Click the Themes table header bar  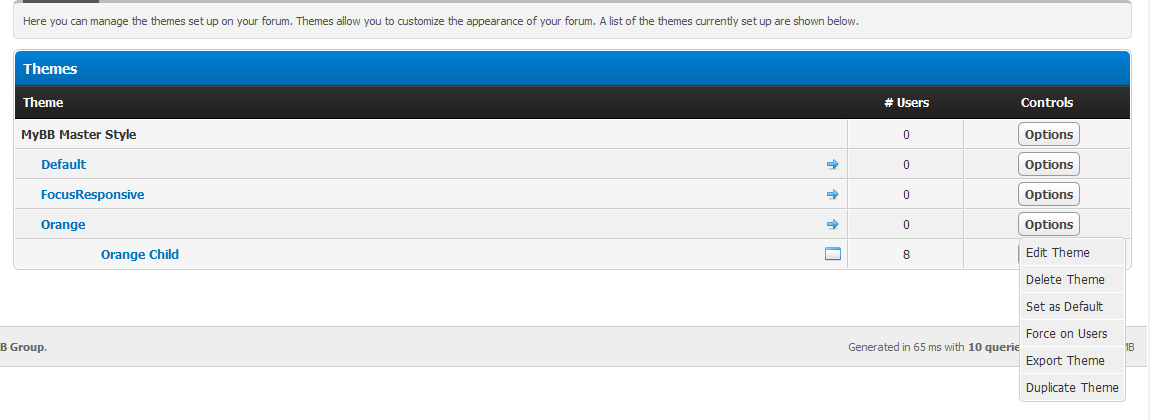coord(572,69)
